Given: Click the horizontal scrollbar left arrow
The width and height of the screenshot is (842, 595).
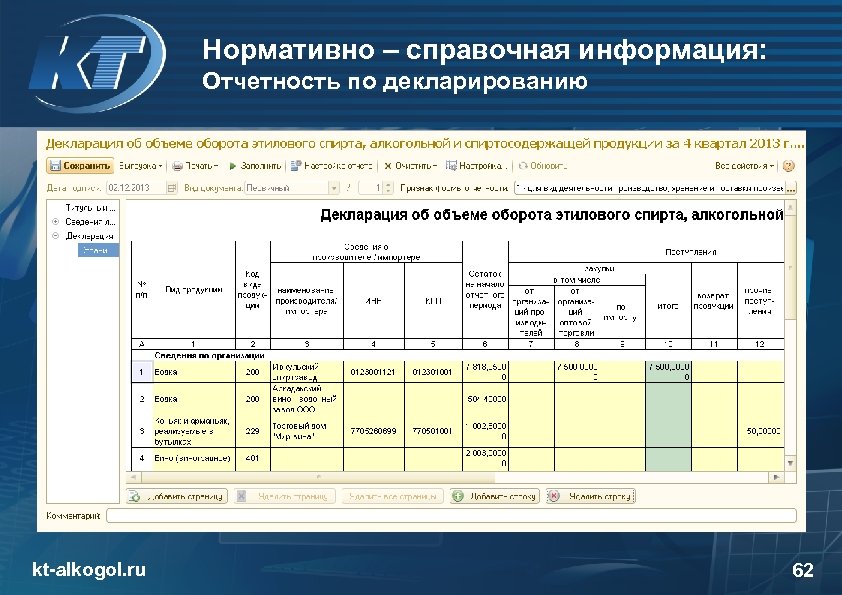Looking at the screenshot, I should click(133, 477).
